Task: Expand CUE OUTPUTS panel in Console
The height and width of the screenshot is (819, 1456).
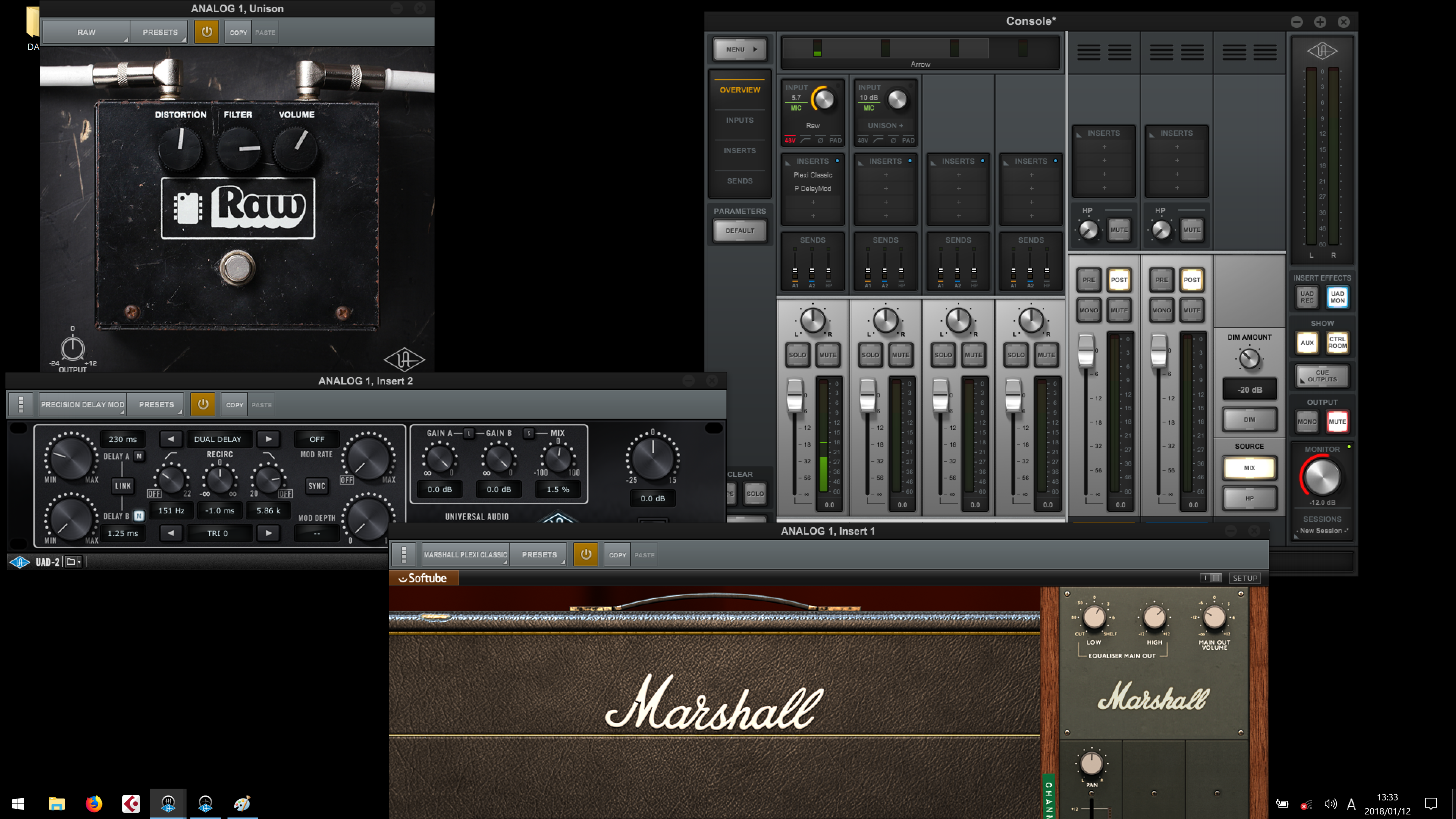Action: pyautogui.click(x=1322, y=376)
